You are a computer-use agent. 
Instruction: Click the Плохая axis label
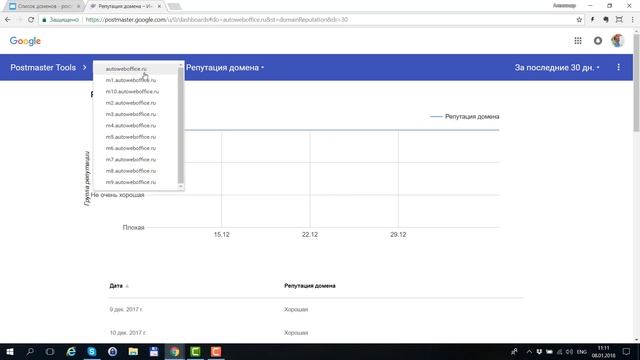click(x=133, y=227)
